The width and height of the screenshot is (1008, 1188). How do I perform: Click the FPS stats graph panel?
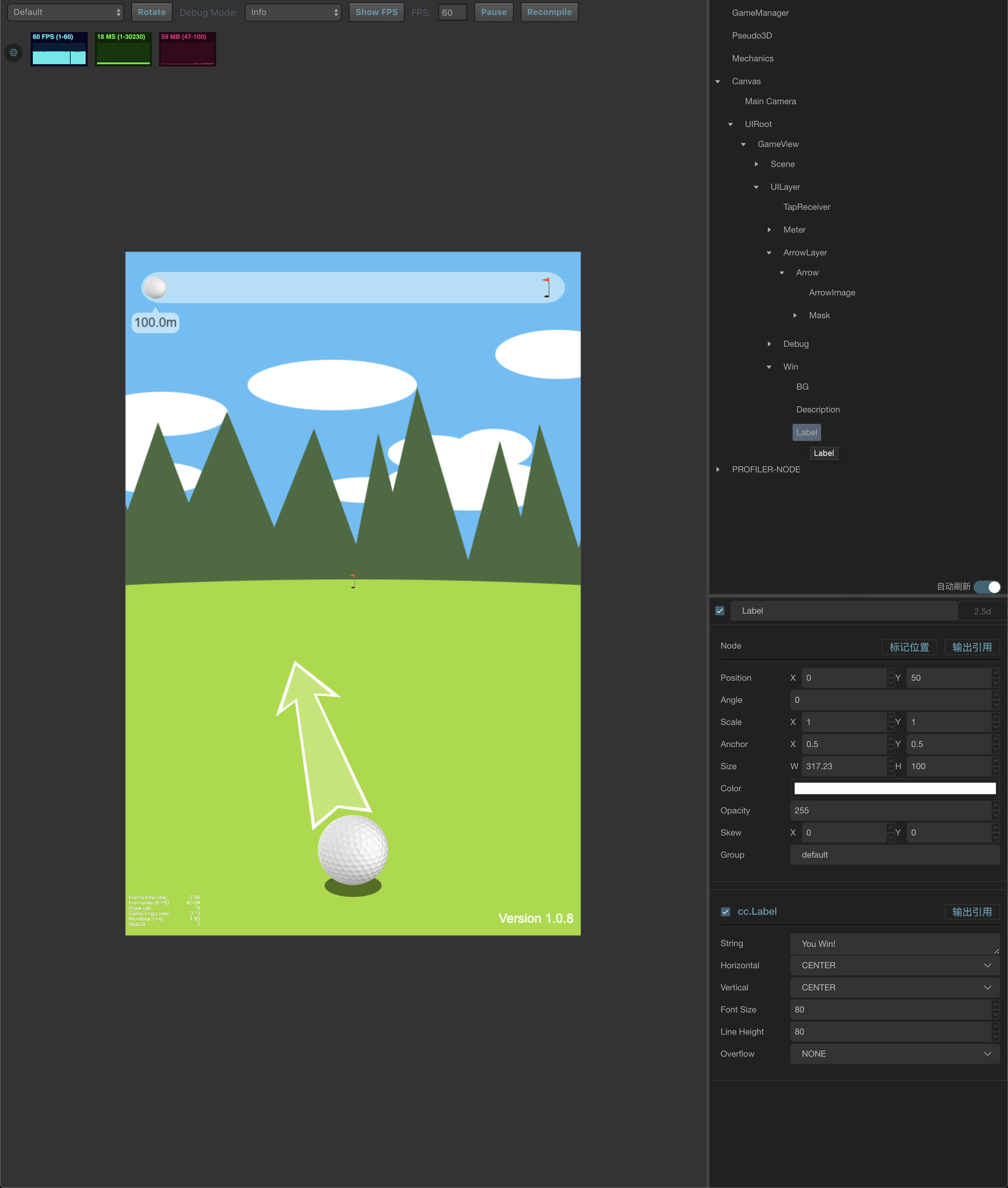tap(59, 49)
